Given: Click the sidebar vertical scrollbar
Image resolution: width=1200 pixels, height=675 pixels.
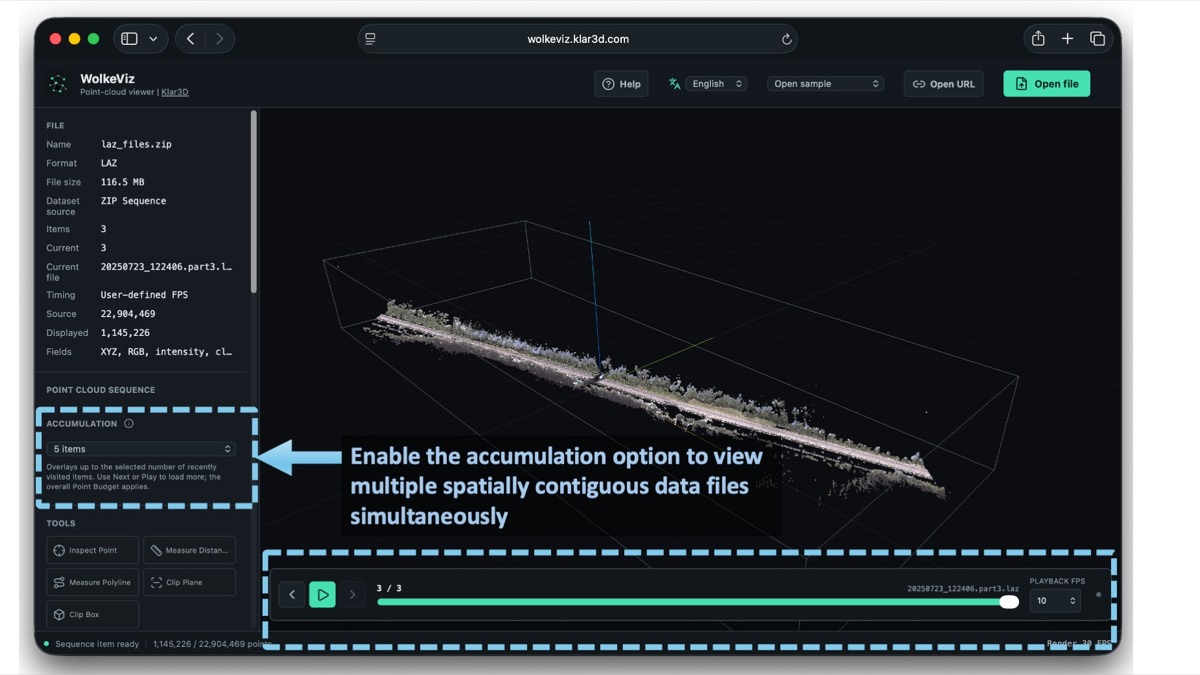Looking at the screenshot, I should [254, 200].
